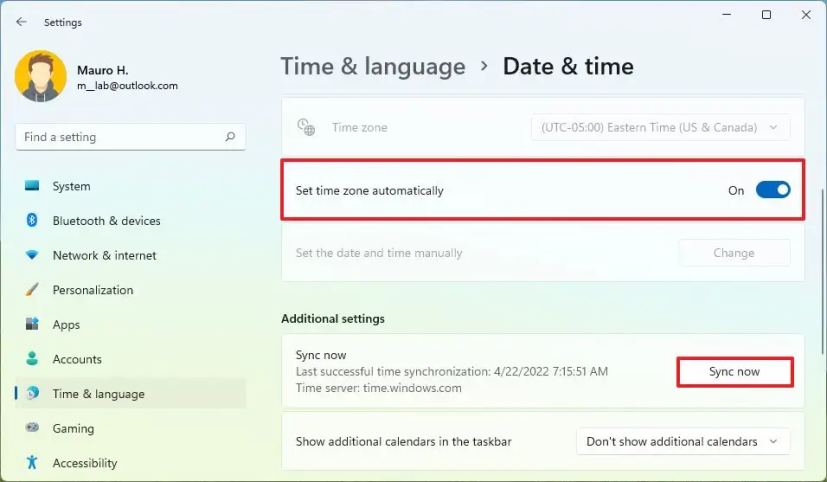Click the Mauro H. profile avatar
The image size is (827, 482).
(41, 76)
